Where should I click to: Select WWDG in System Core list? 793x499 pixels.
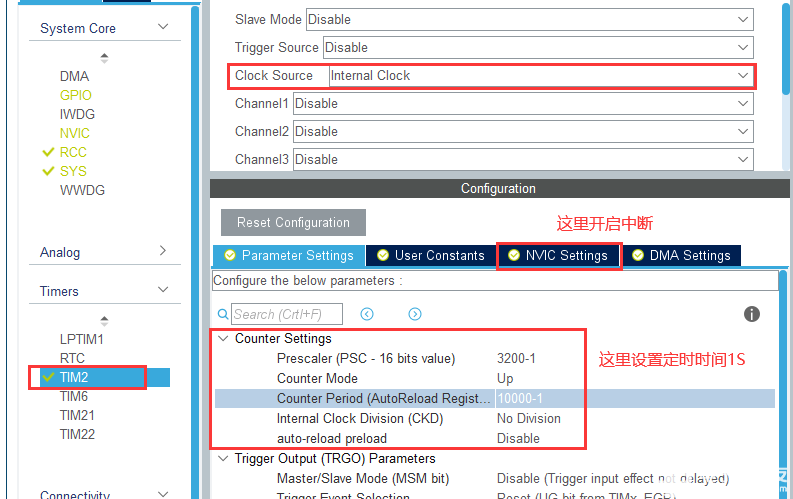point(82,191)
